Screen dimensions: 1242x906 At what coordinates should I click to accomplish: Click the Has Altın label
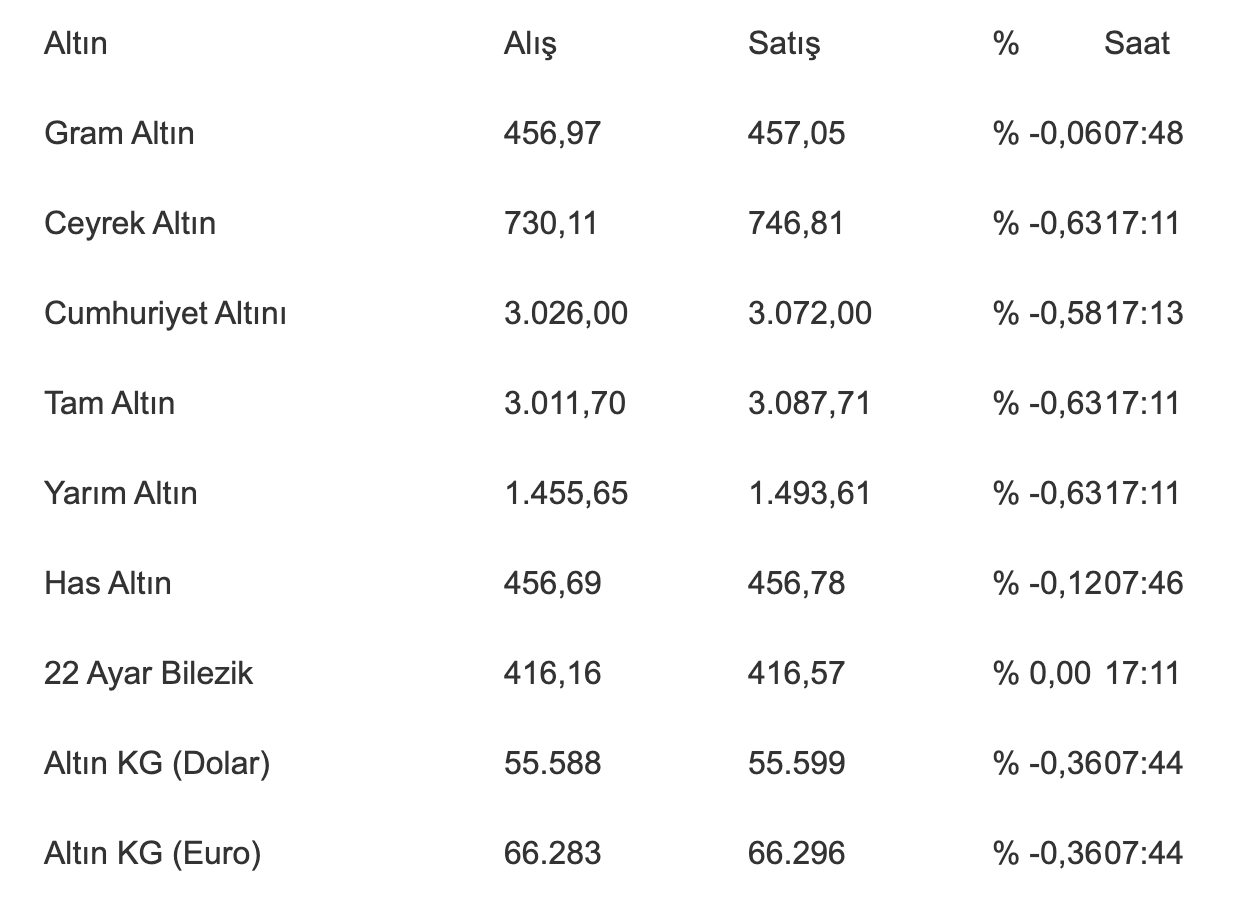click(x=107, y=583)
